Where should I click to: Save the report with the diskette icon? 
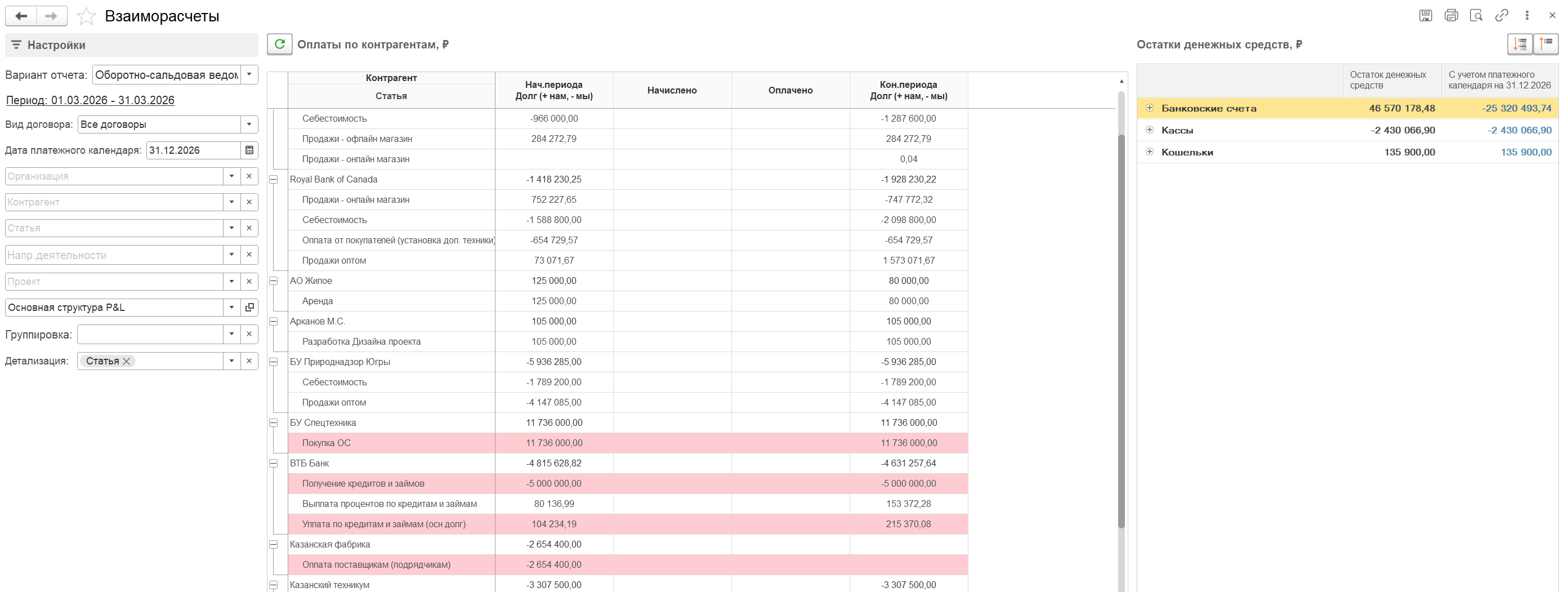(1425, 15)
